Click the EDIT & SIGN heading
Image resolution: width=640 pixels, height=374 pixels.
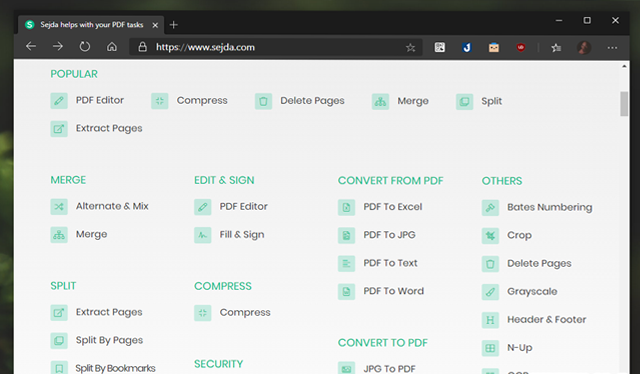pyautogui.click(x=224, y=180)
